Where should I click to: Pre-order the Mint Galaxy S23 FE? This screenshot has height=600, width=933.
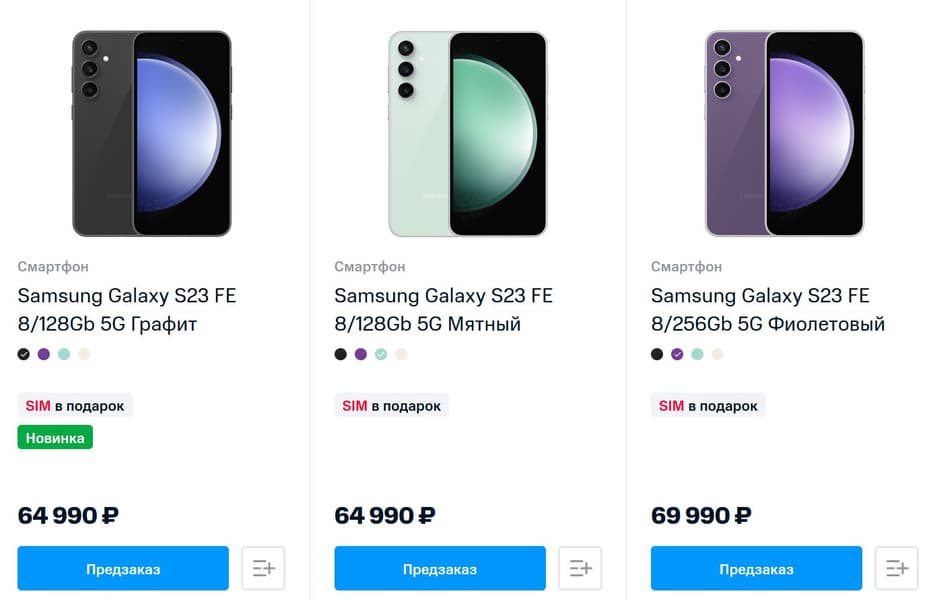coord(440,568)
